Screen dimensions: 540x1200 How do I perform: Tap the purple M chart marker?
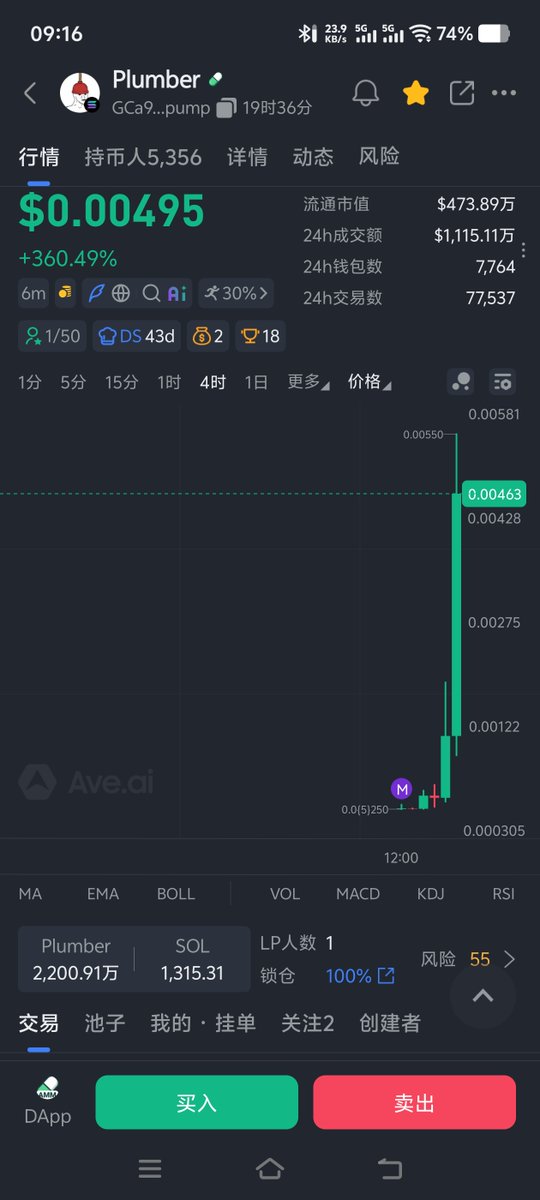[402, 790]
